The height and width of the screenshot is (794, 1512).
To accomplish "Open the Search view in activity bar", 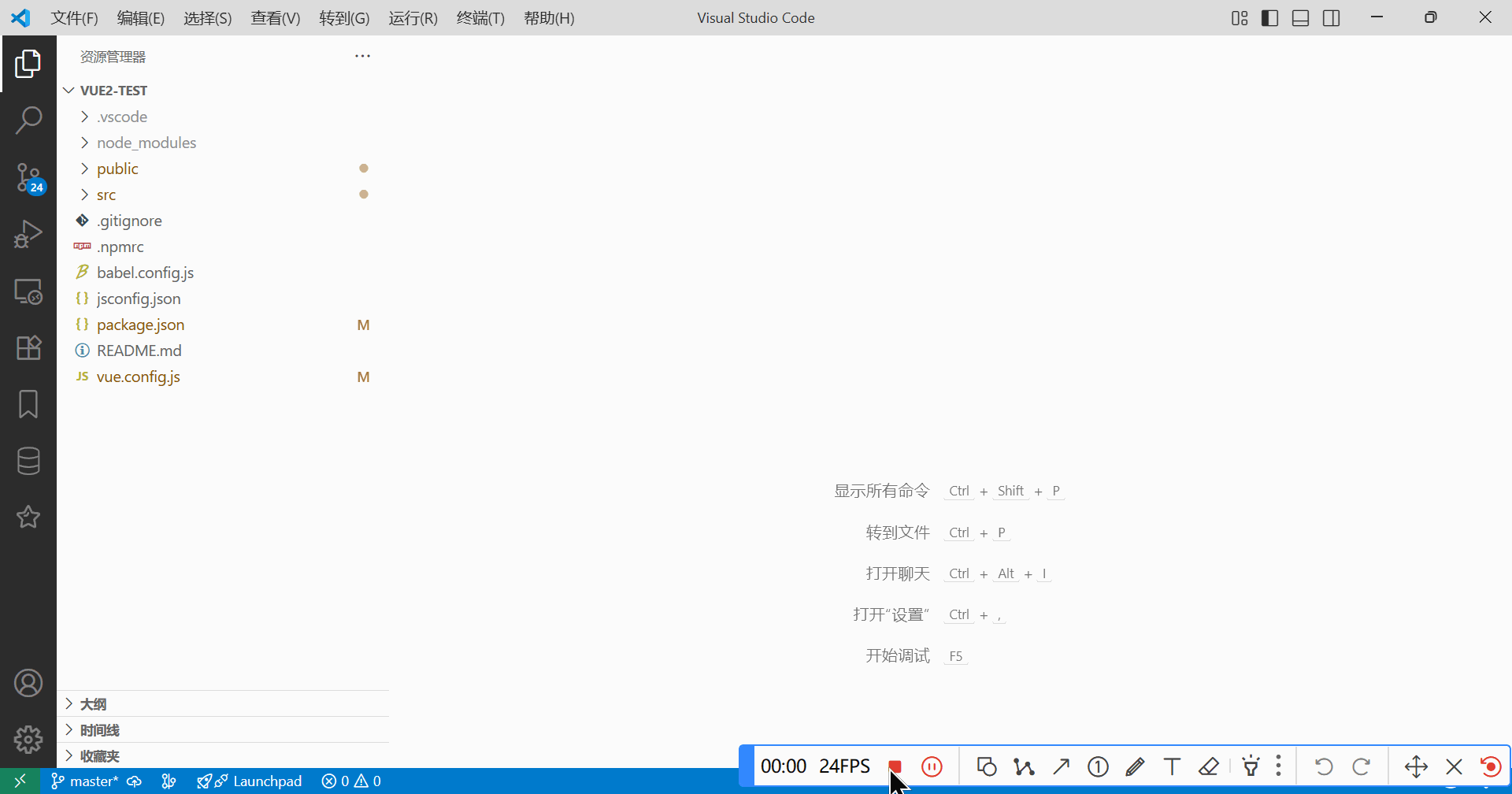I will pos(28,121).
